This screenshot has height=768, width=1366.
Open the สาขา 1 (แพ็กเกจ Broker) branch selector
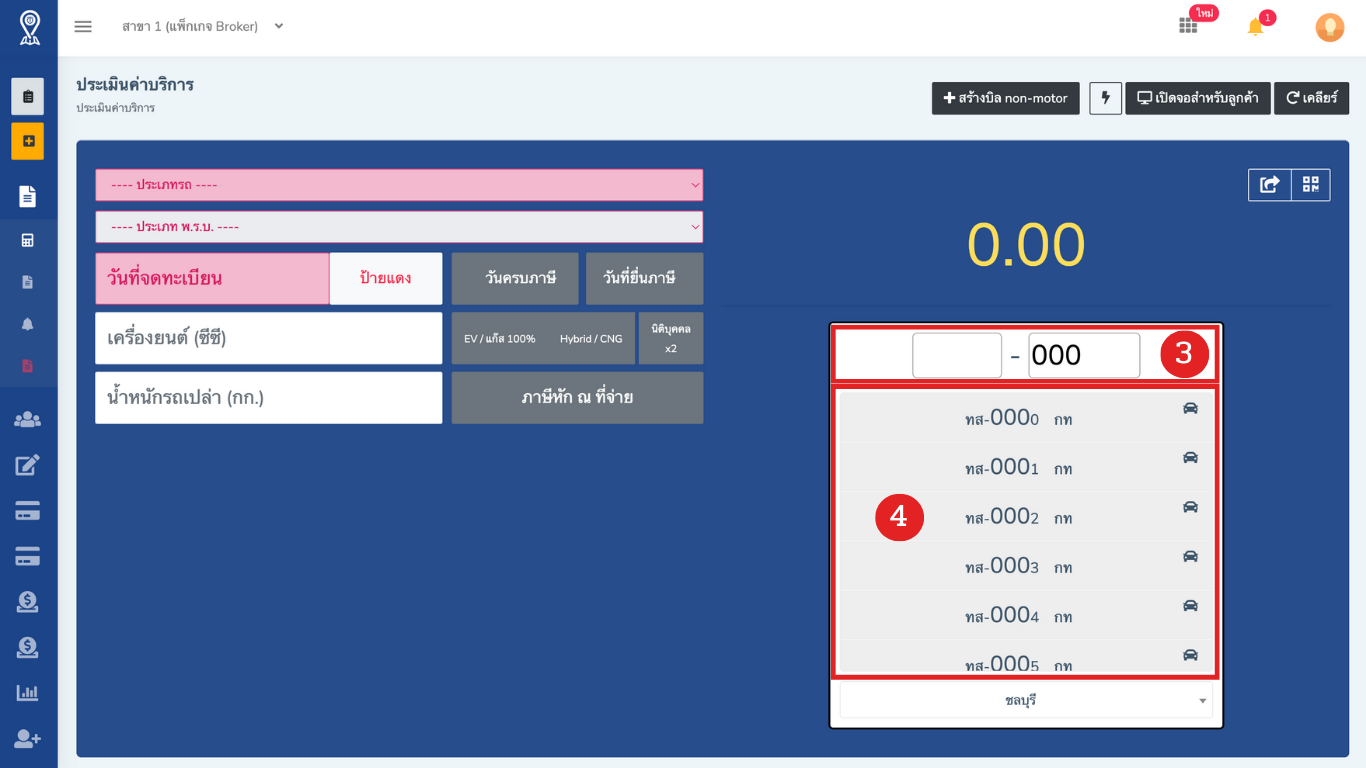[203, 27]
